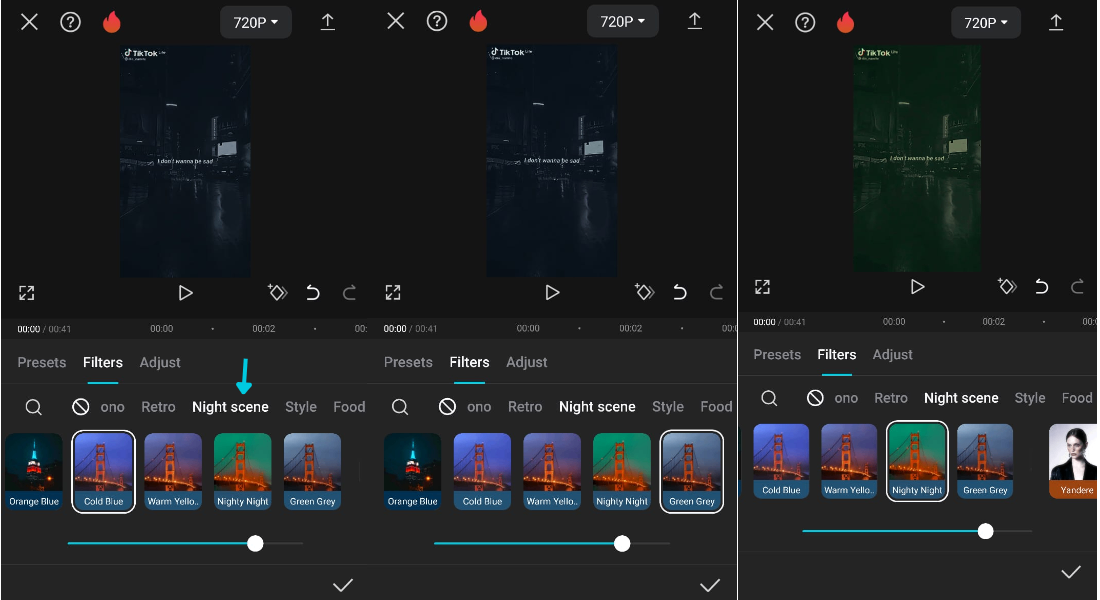Enter fullscreen preview in middle panel
This screenshot has height=600, width=1100.
(393, 293)
